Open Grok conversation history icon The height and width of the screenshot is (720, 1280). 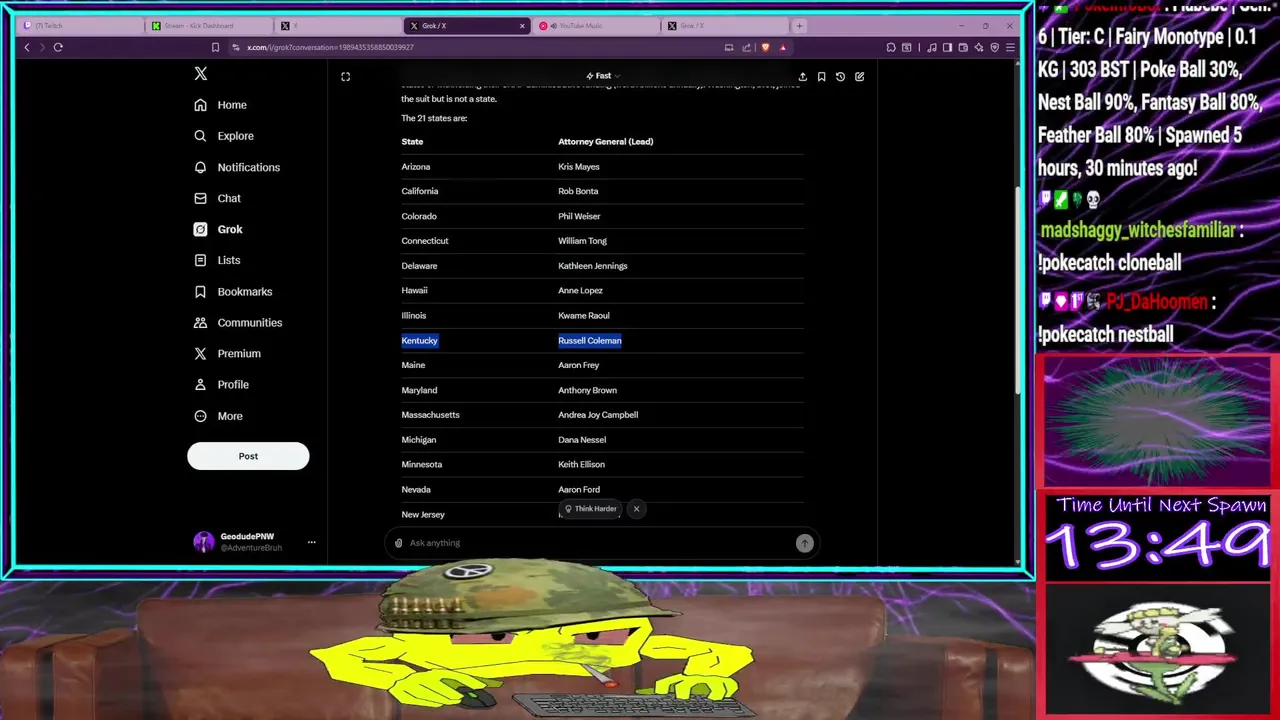[x=840, y=76]
